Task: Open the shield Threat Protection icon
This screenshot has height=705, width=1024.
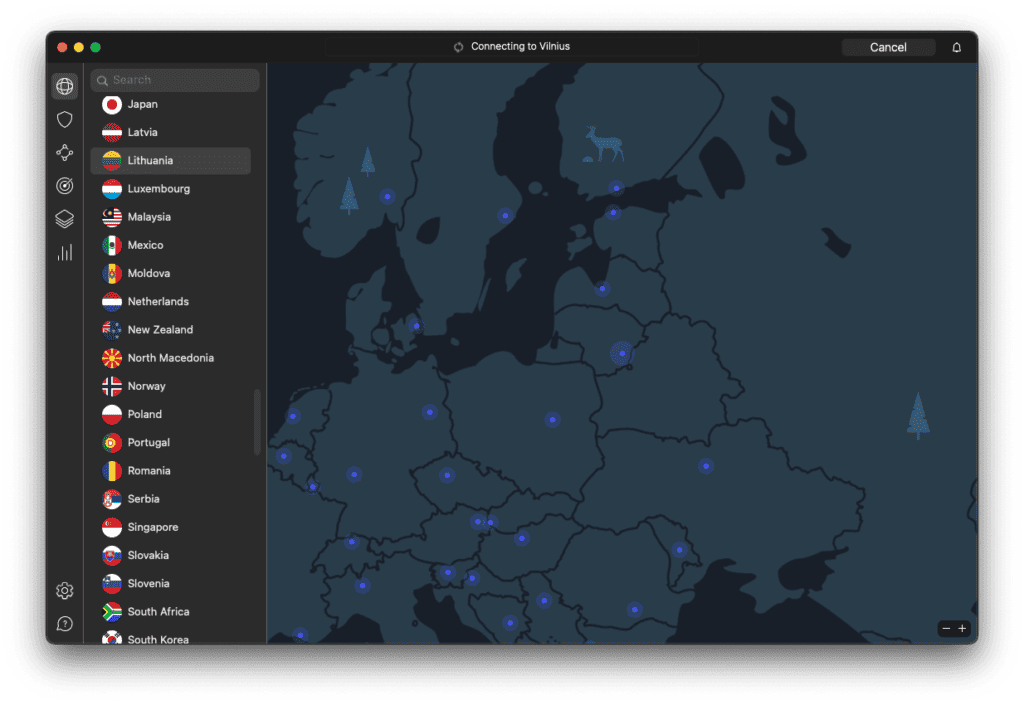Action: coord(65,119)
